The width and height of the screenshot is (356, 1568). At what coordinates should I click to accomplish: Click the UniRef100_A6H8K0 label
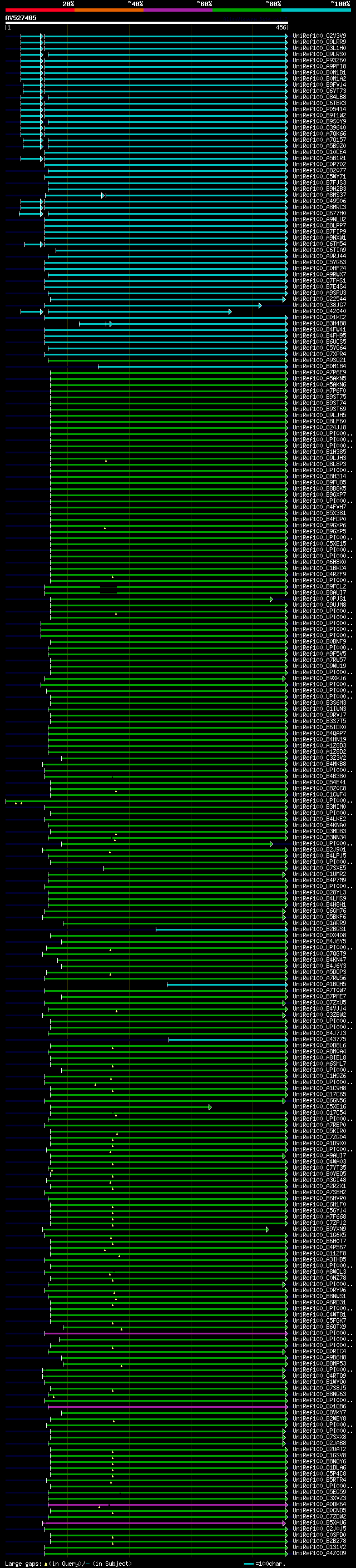pyautogui.click(x=319, y=562)
